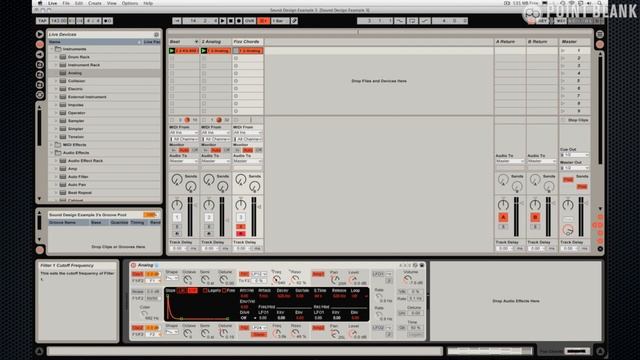Toggle Return A activator button

click(503, 218)
